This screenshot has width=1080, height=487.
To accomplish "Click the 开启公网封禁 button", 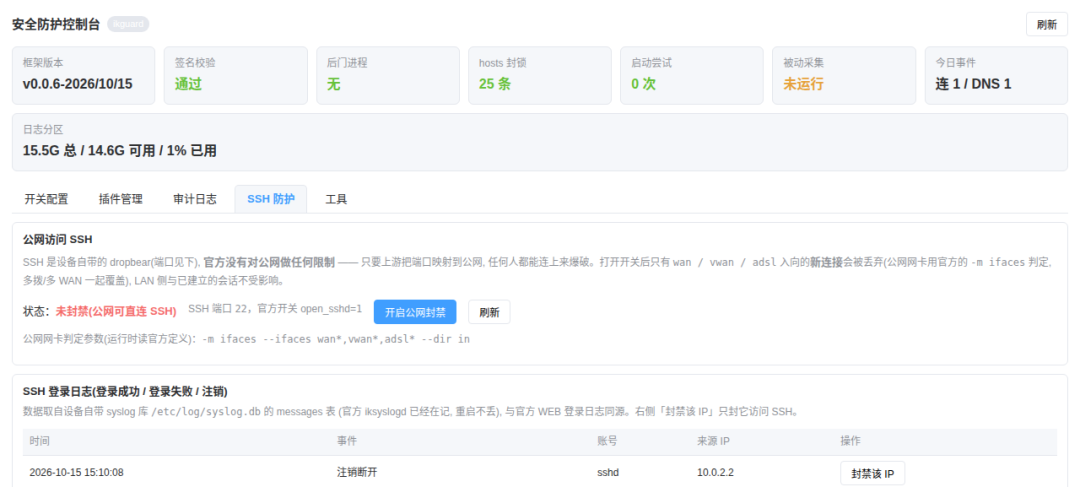I will coord(415,311).
